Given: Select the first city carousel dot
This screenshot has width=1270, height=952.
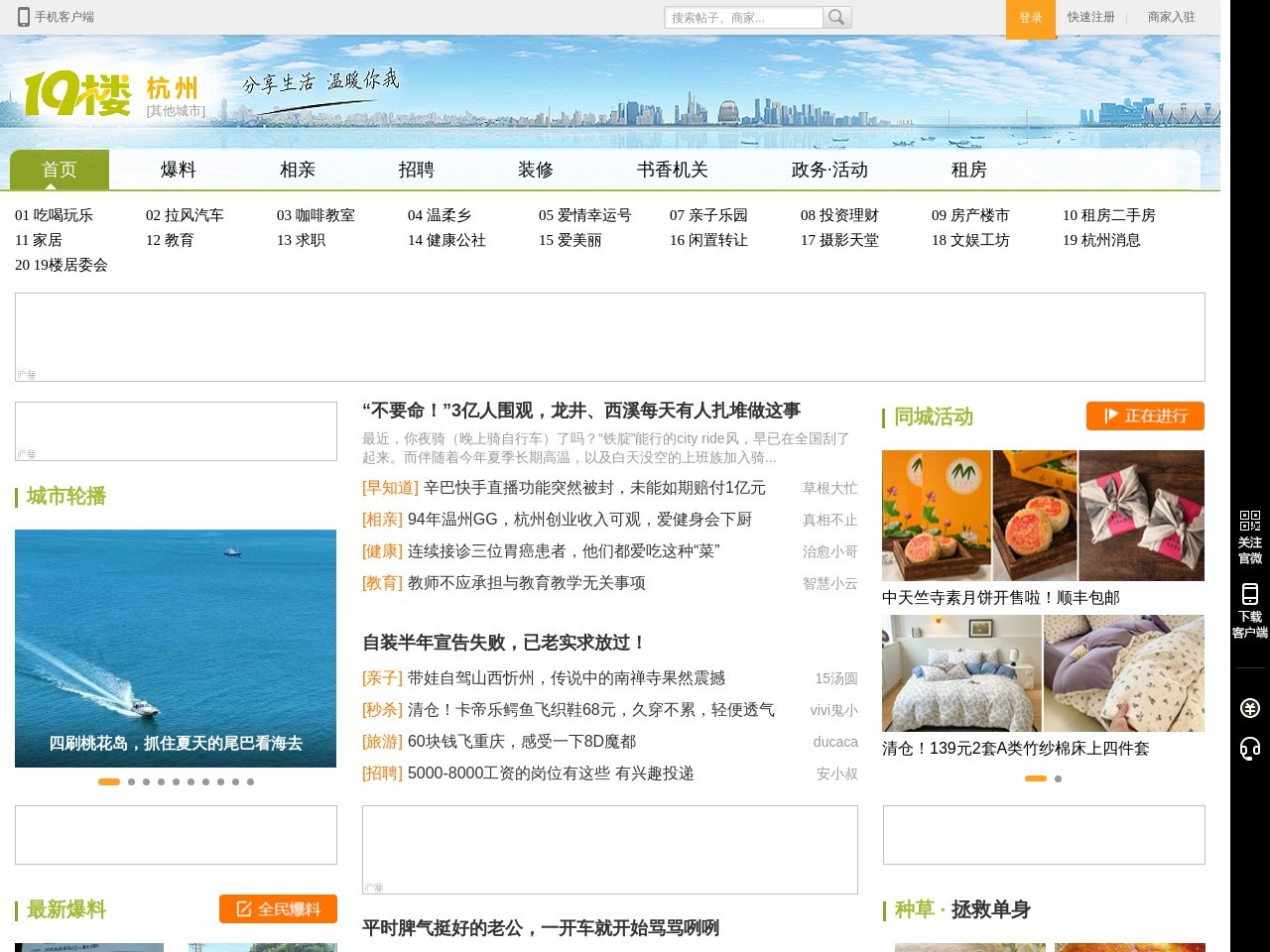Looking at the screenshot, I should [109, 781].
